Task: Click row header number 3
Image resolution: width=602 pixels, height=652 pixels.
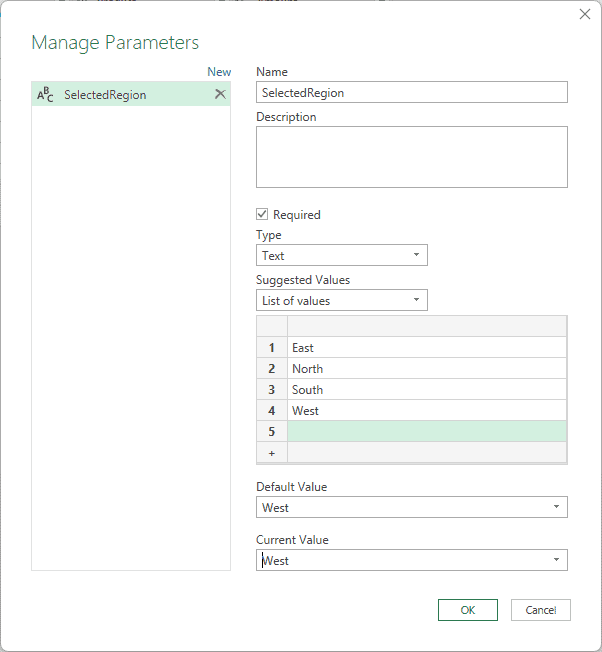Action: pos(272,389)
